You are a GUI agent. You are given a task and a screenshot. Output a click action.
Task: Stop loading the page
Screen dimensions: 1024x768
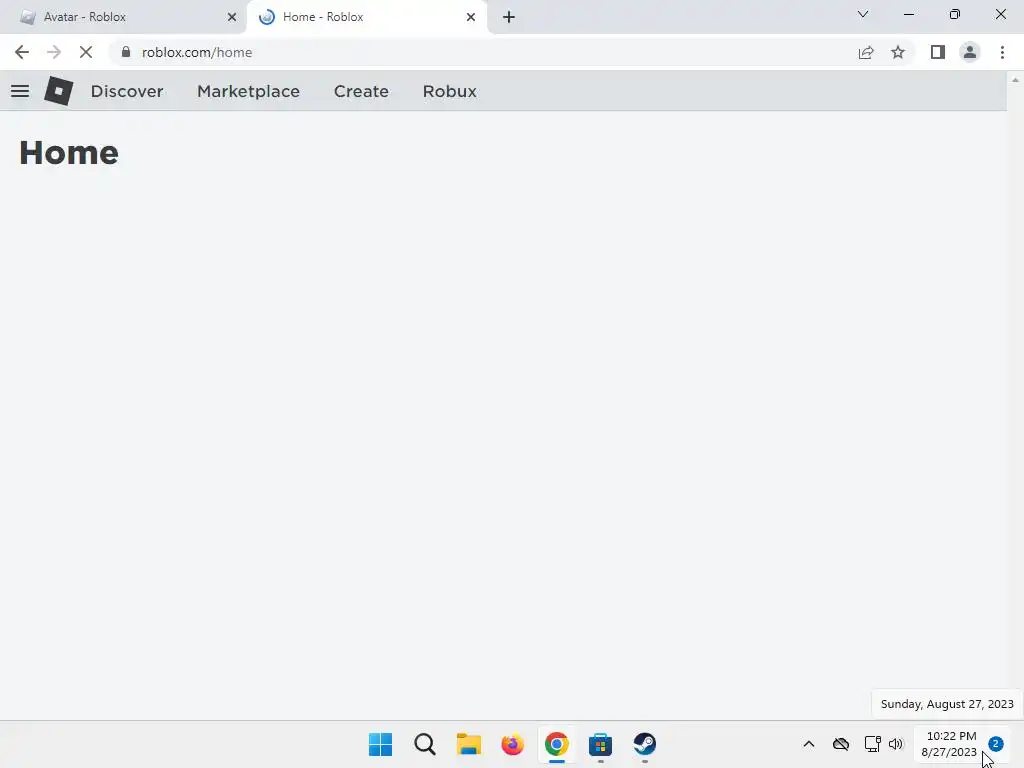(86, 52)
